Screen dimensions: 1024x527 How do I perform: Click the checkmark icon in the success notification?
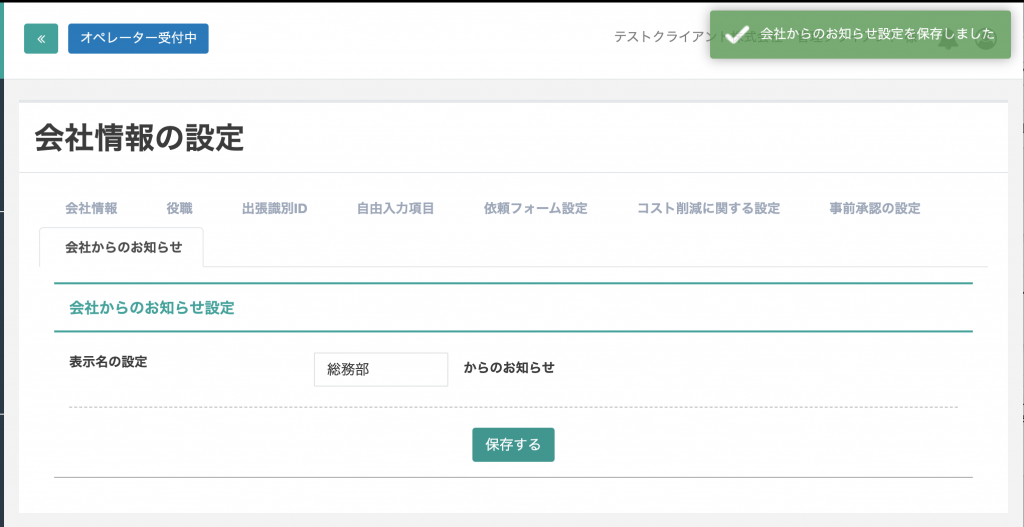[736, 35]
